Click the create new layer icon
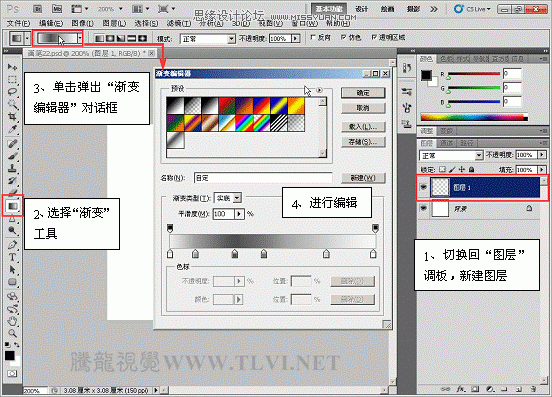Screen dimensions: 552x397 [519, 389]
